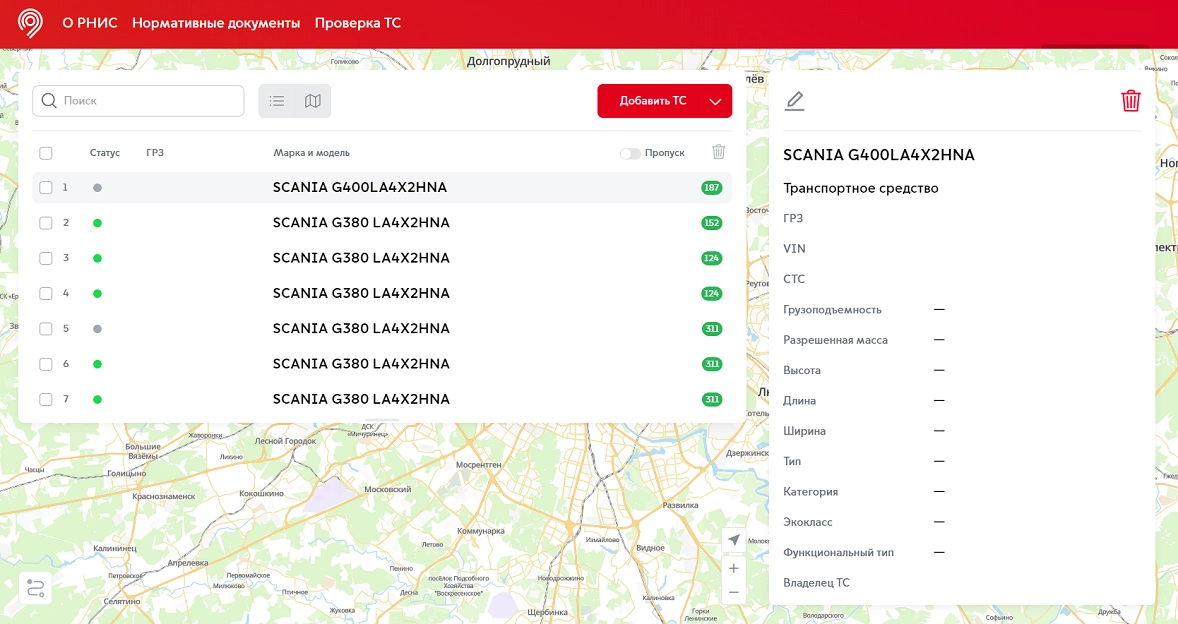Open Нормативные документы section

pyautogui.click(x=216, y=23)
